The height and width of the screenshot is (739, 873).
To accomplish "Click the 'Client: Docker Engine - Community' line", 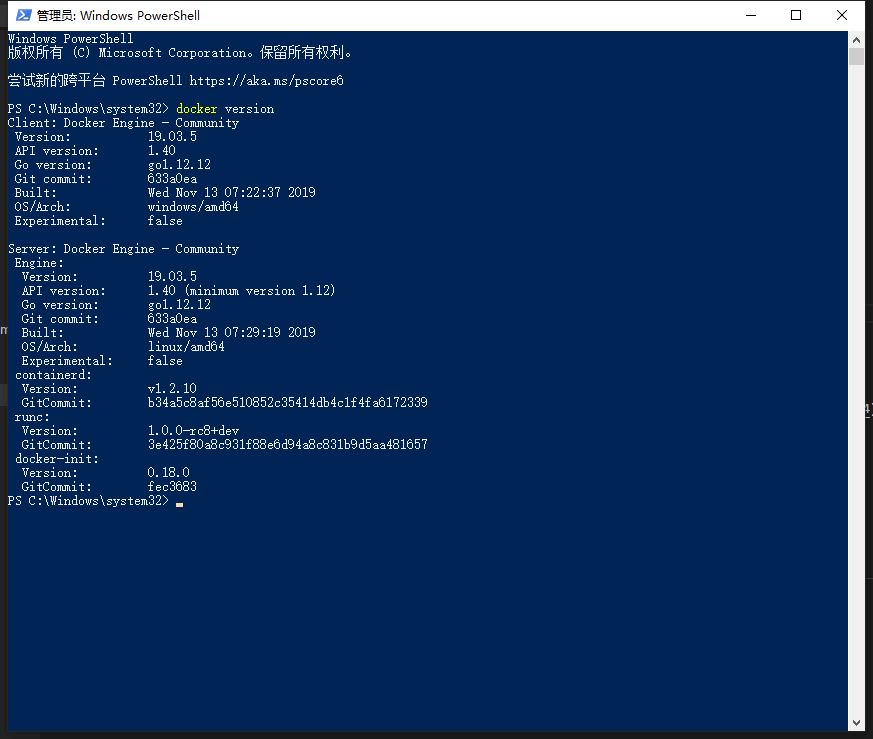I will click(123, 123).
